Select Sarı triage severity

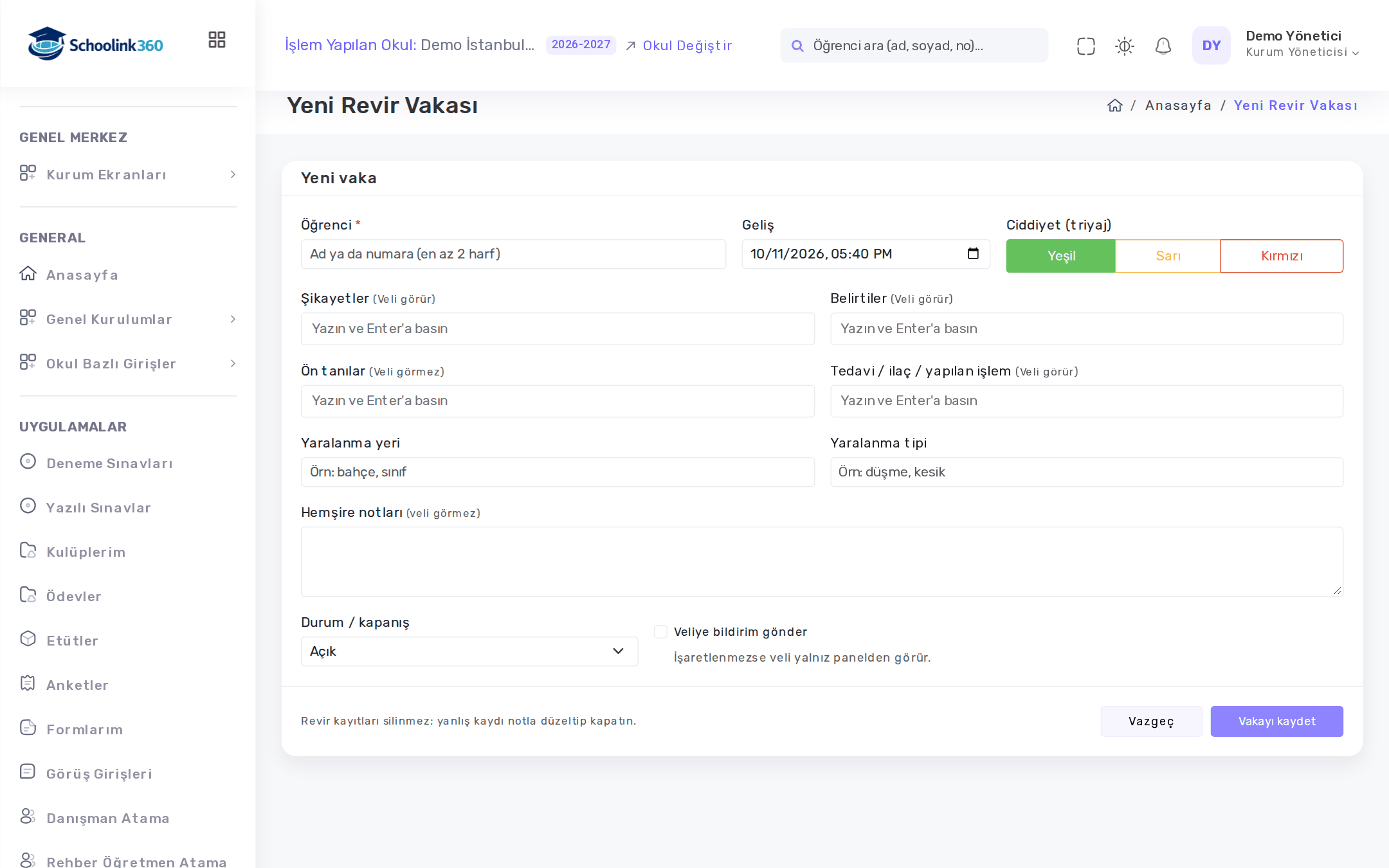click(1168, 256)
